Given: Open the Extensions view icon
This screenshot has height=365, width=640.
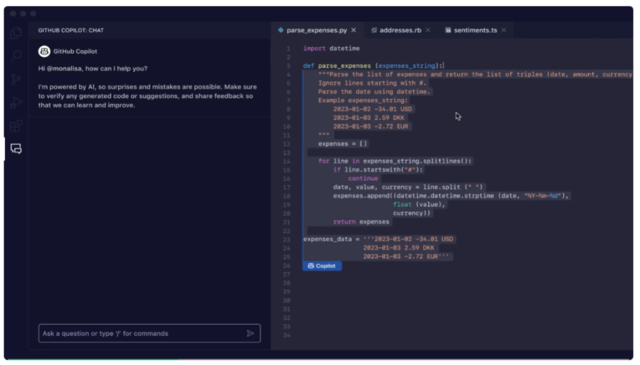Looking at the screenshot, I should (x=16, y=126).
